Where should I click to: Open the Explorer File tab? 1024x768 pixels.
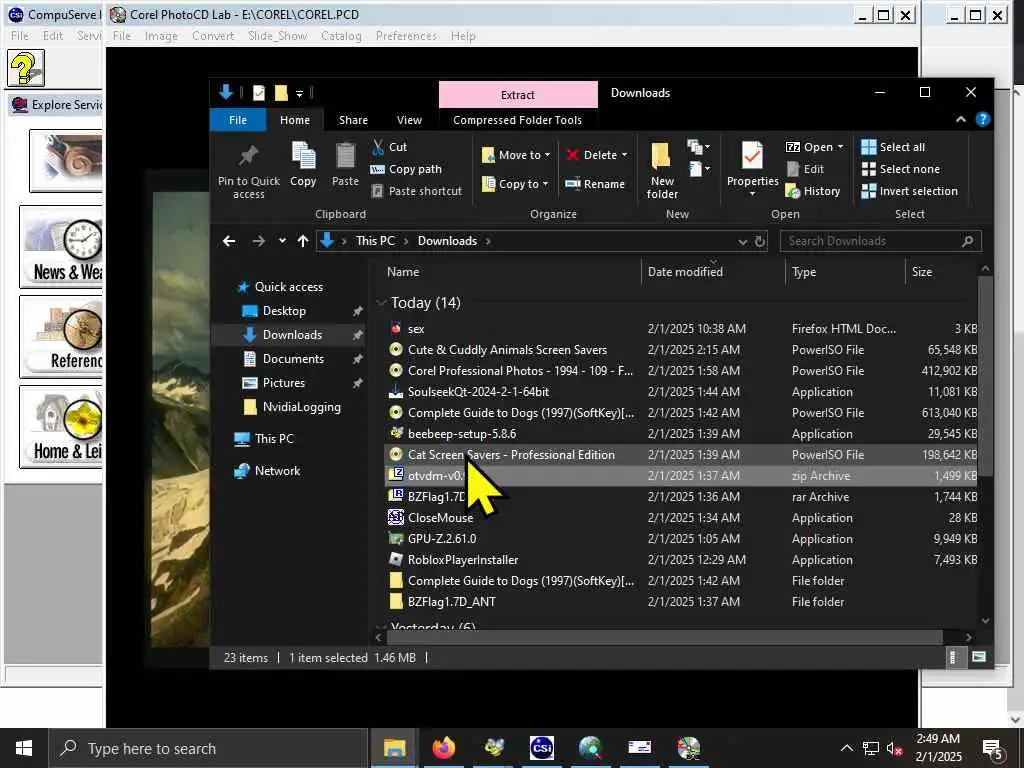[238, 120]
